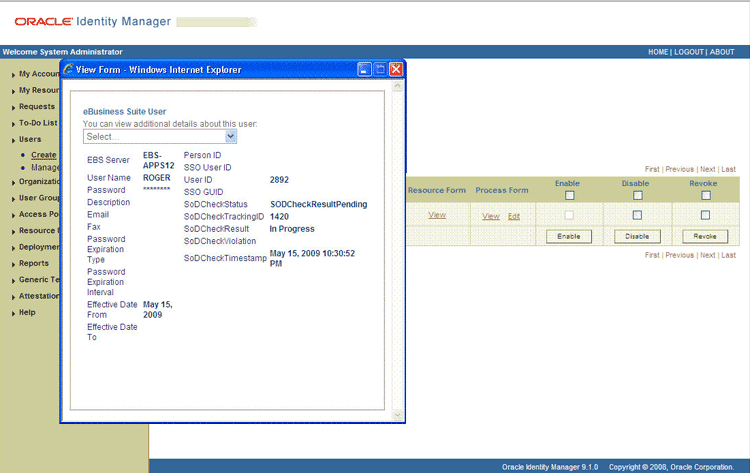Maximize the View Form window
Image resolution: width=750 pixels, height=473 pixels.
(380, 70)
